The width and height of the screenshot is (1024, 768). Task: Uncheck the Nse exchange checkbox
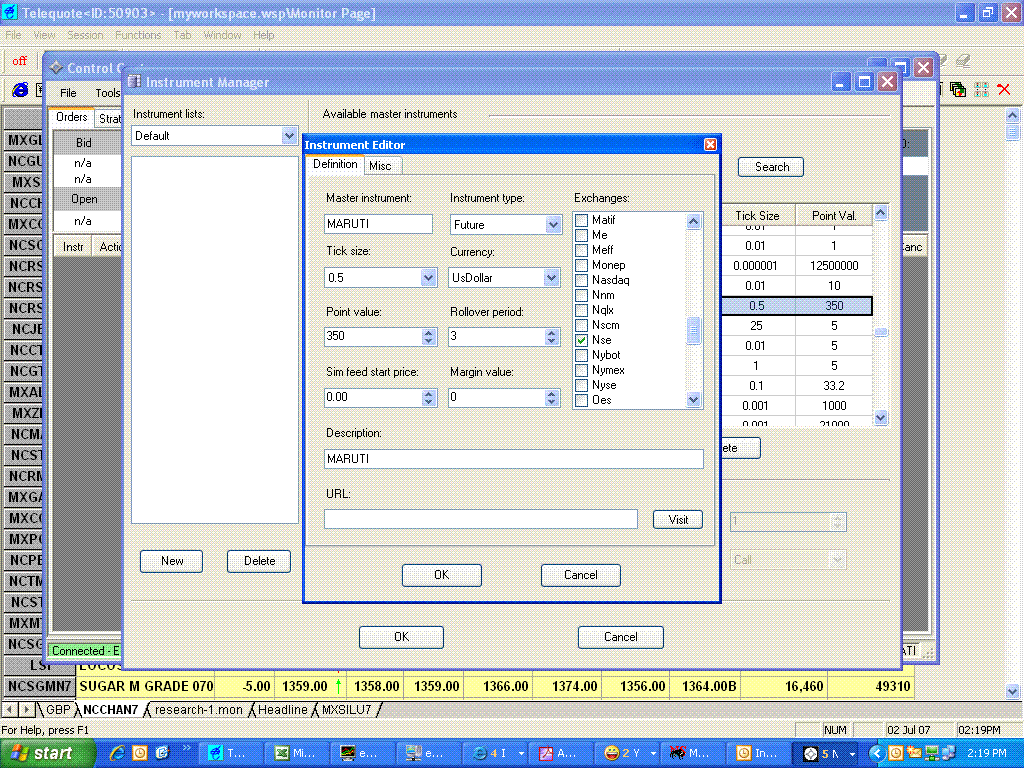(x=581, y=340)
